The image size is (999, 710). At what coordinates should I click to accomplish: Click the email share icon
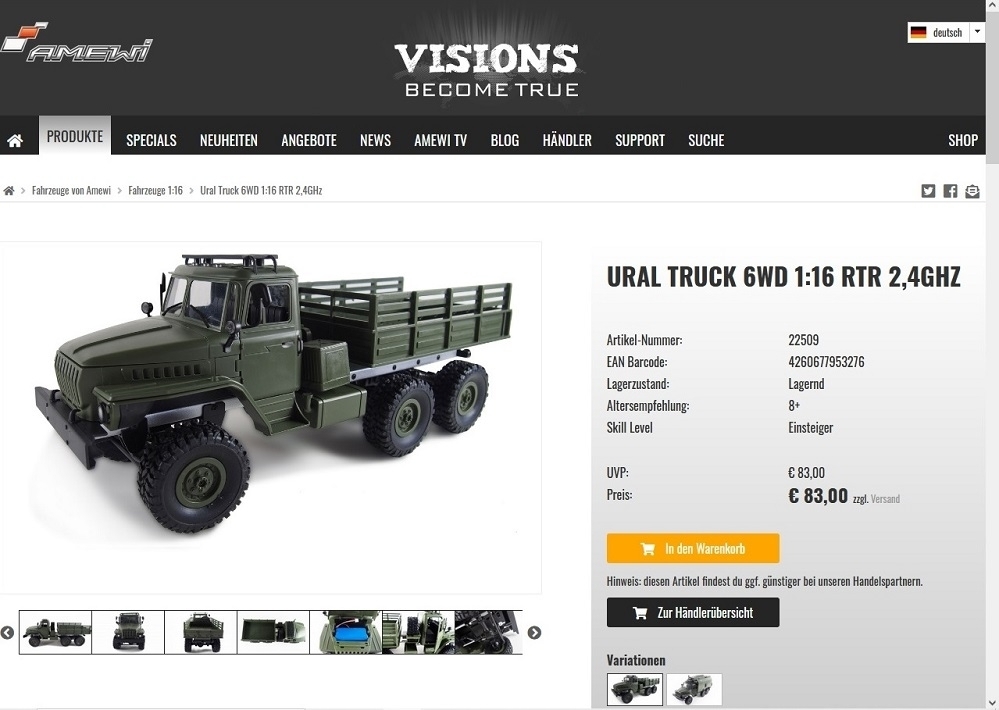(972, 191)
